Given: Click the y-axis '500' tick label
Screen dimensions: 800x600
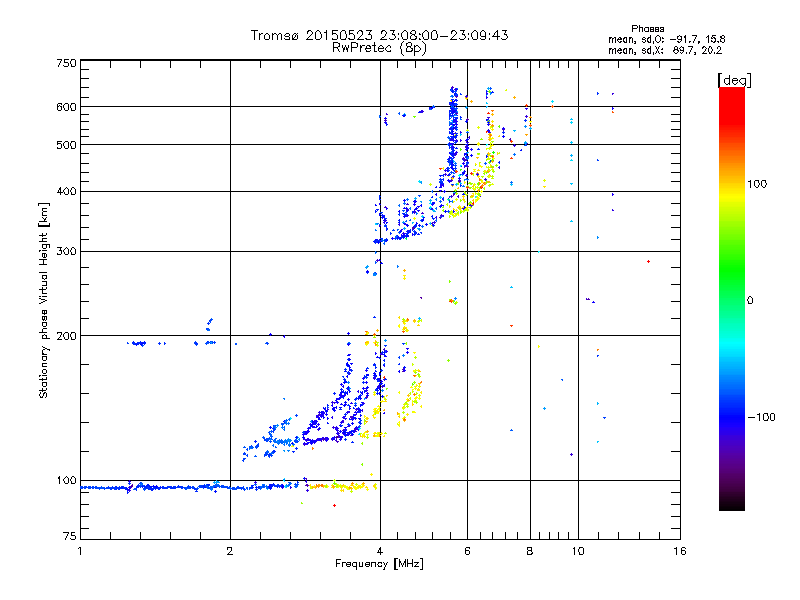Looking at the screenshot, I should click(x=66, y=145).
